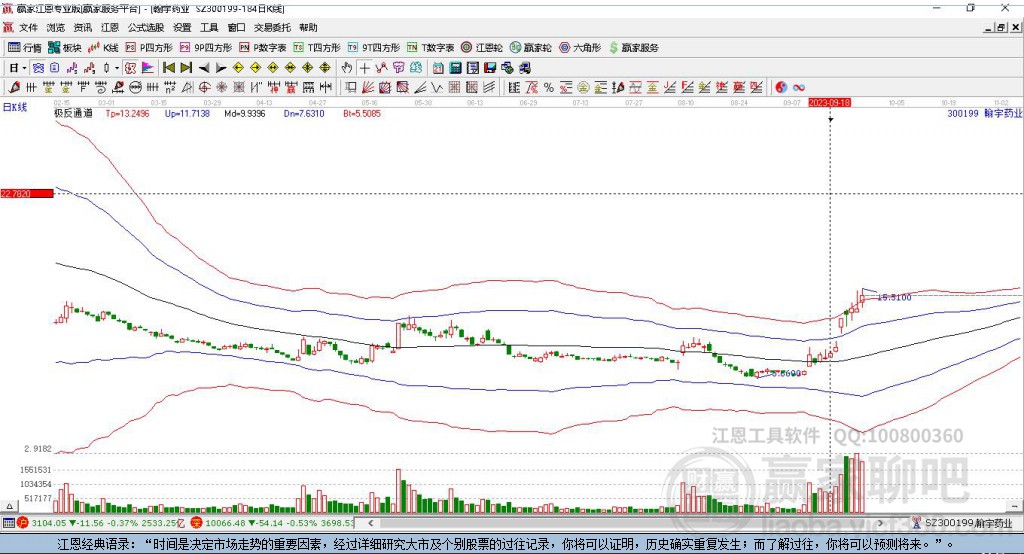1024x554 pixels.
Task: Launch the 江恩轮 Gann wheel
Action: click(482, 48)
